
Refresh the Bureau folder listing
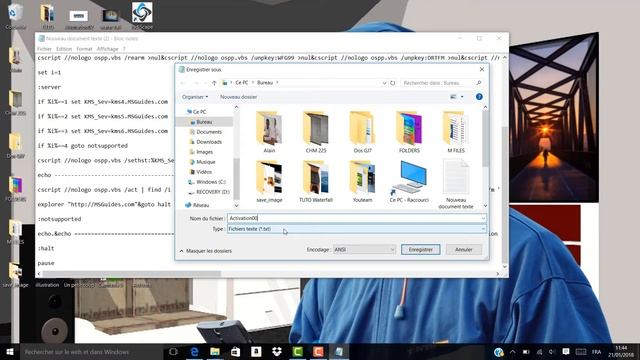[x=393, y=83]
